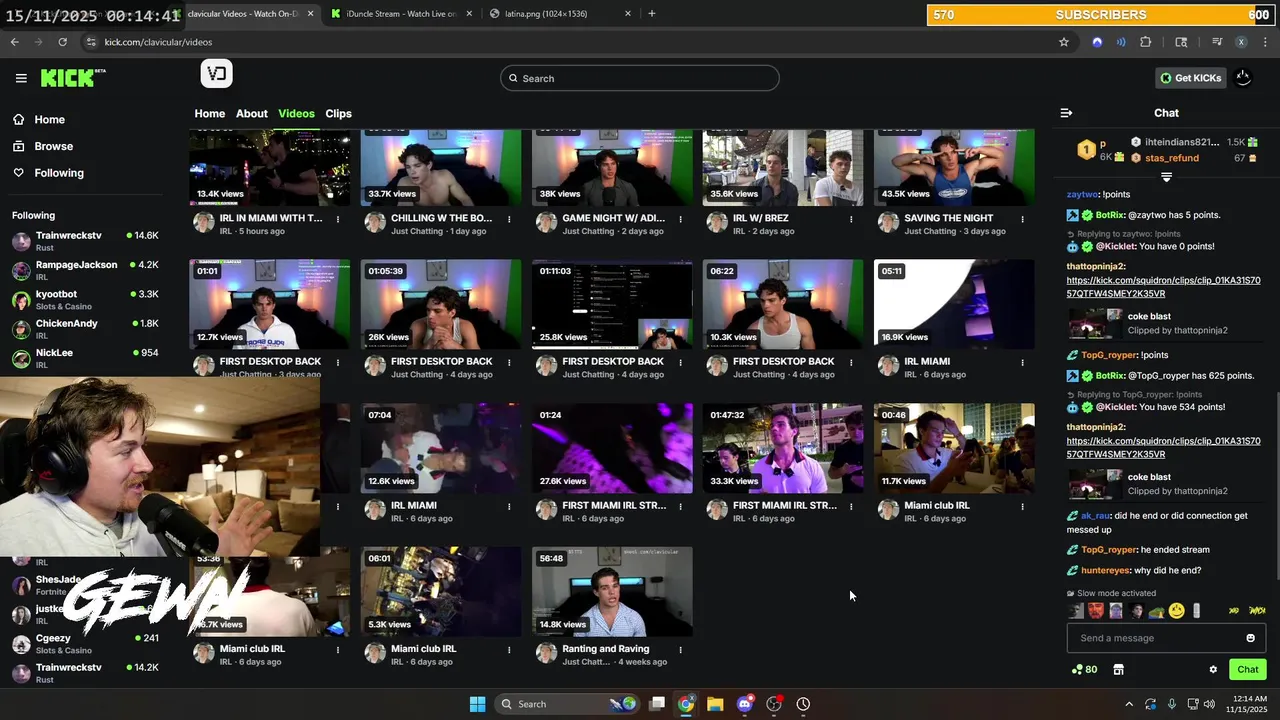The height and width of the screenshot is (720, 1280).
Task: Play the SAVING THE NIGHT video thumbnail
Action: coord(954,167)
